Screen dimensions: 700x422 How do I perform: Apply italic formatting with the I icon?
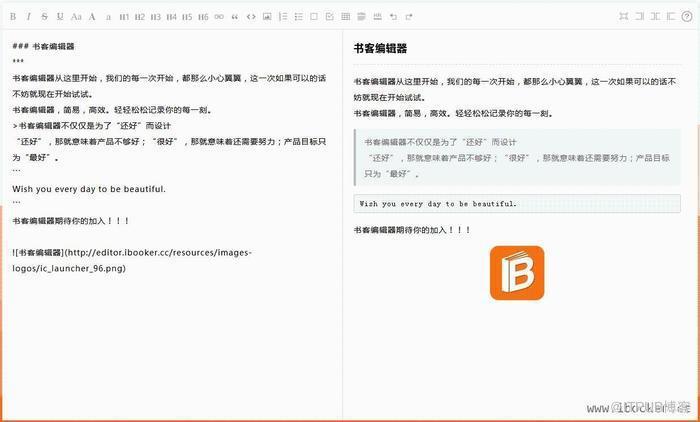coord(29,17)
